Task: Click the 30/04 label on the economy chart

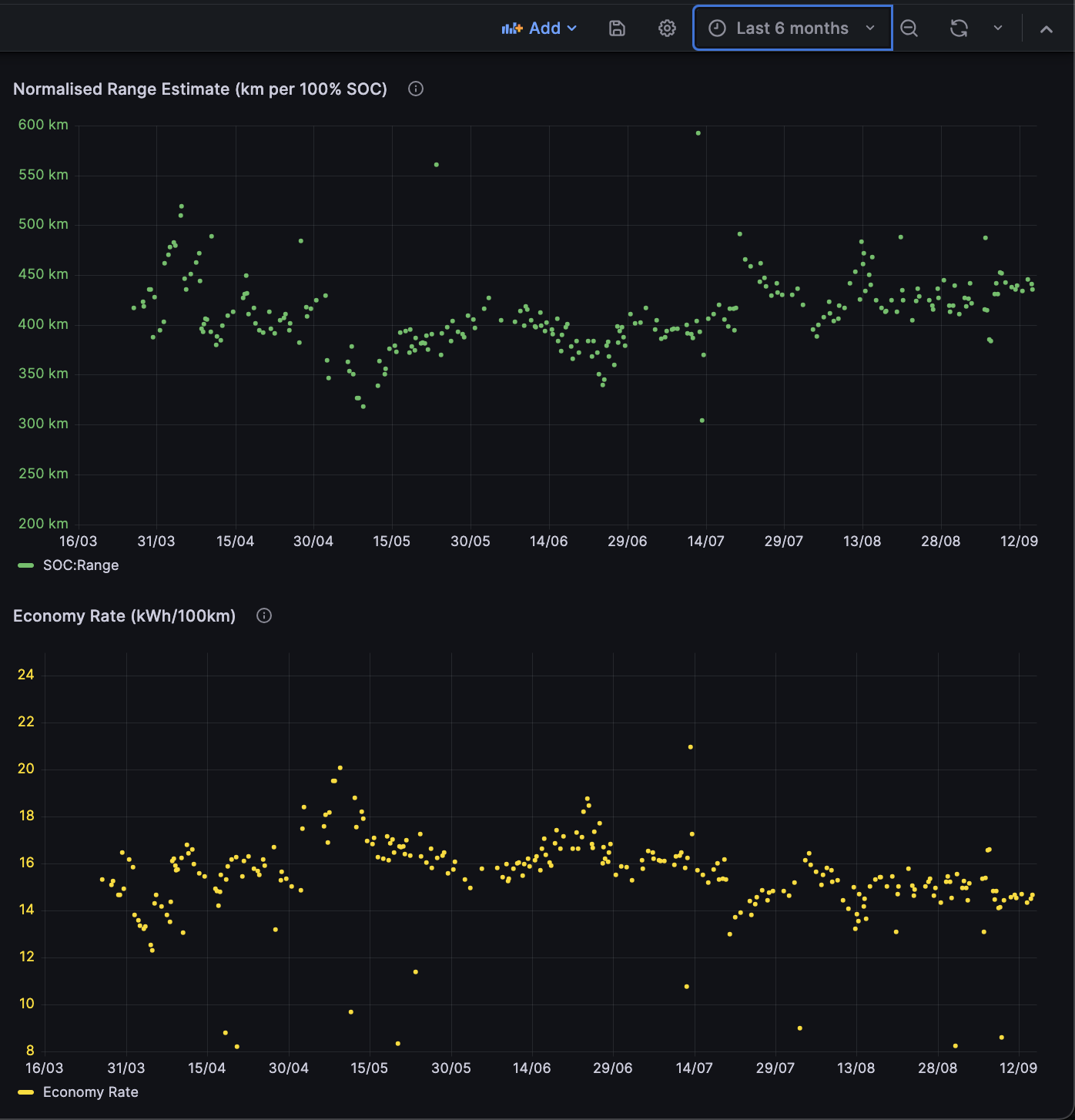Action: (x=289, y=1068)
